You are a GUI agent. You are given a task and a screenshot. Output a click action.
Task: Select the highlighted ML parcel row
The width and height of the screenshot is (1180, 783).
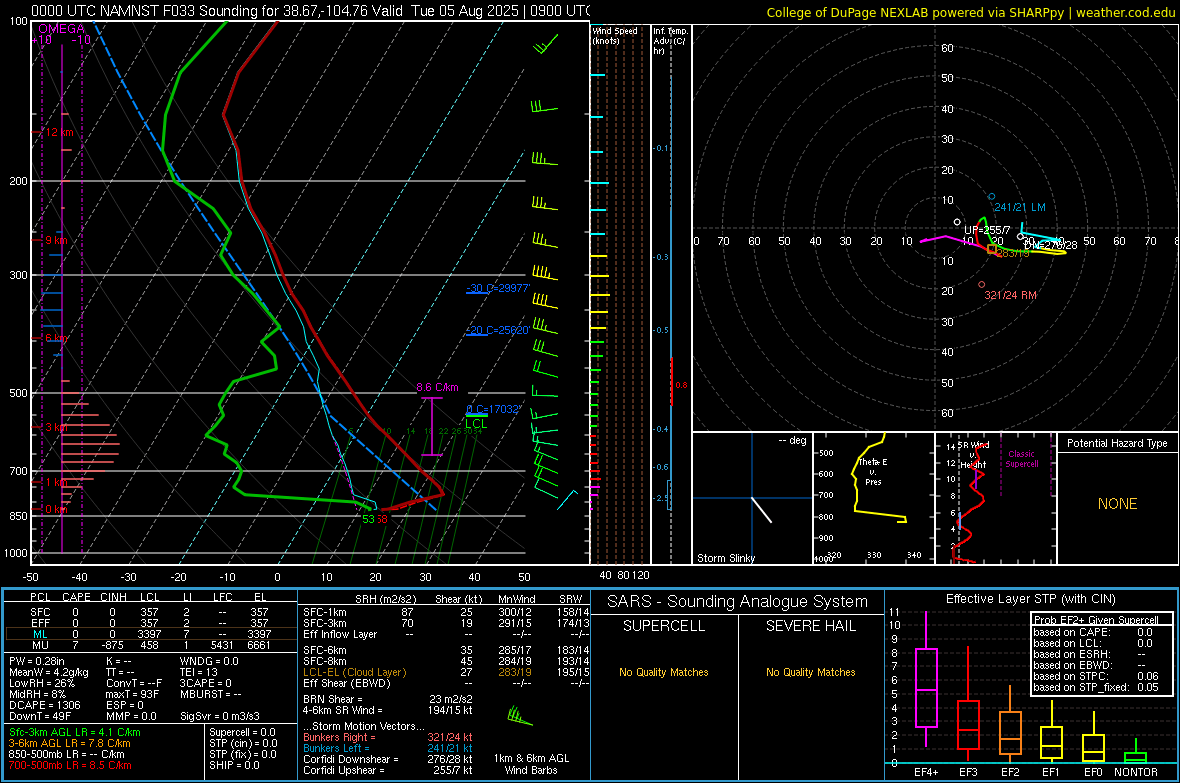(149, 634)
